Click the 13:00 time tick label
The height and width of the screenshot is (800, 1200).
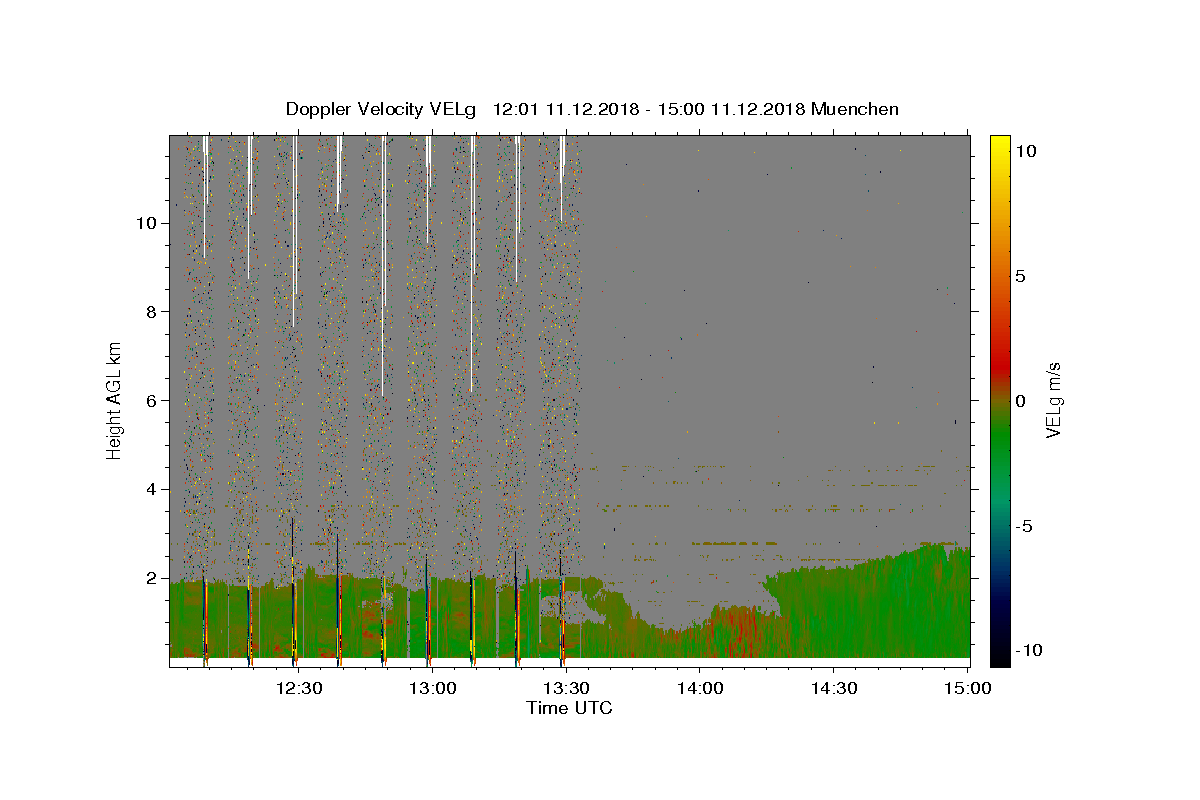point(432,689)
